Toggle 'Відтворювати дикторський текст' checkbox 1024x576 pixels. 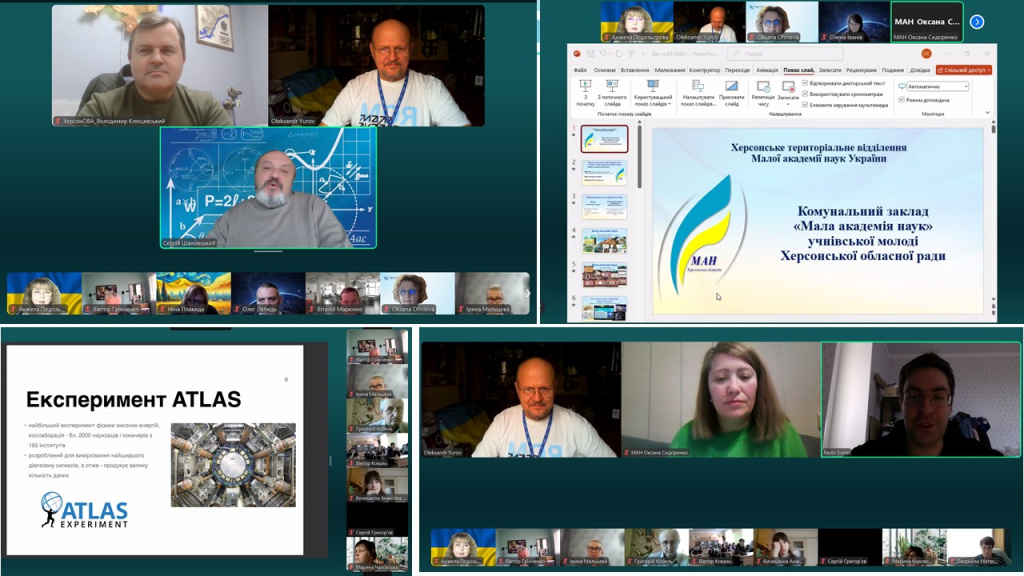click(805, 84)
